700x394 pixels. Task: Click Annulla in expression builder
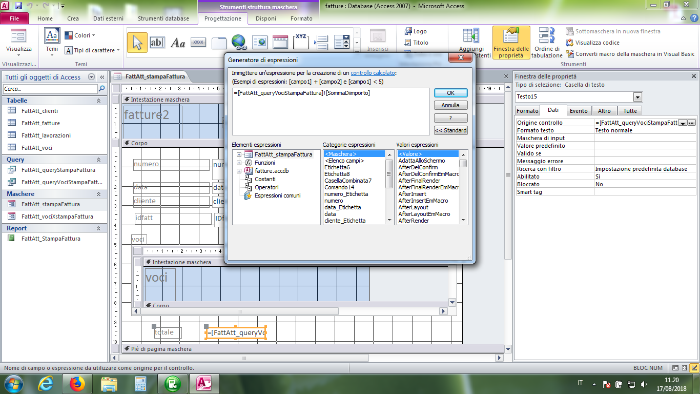(x=450, y=105)
